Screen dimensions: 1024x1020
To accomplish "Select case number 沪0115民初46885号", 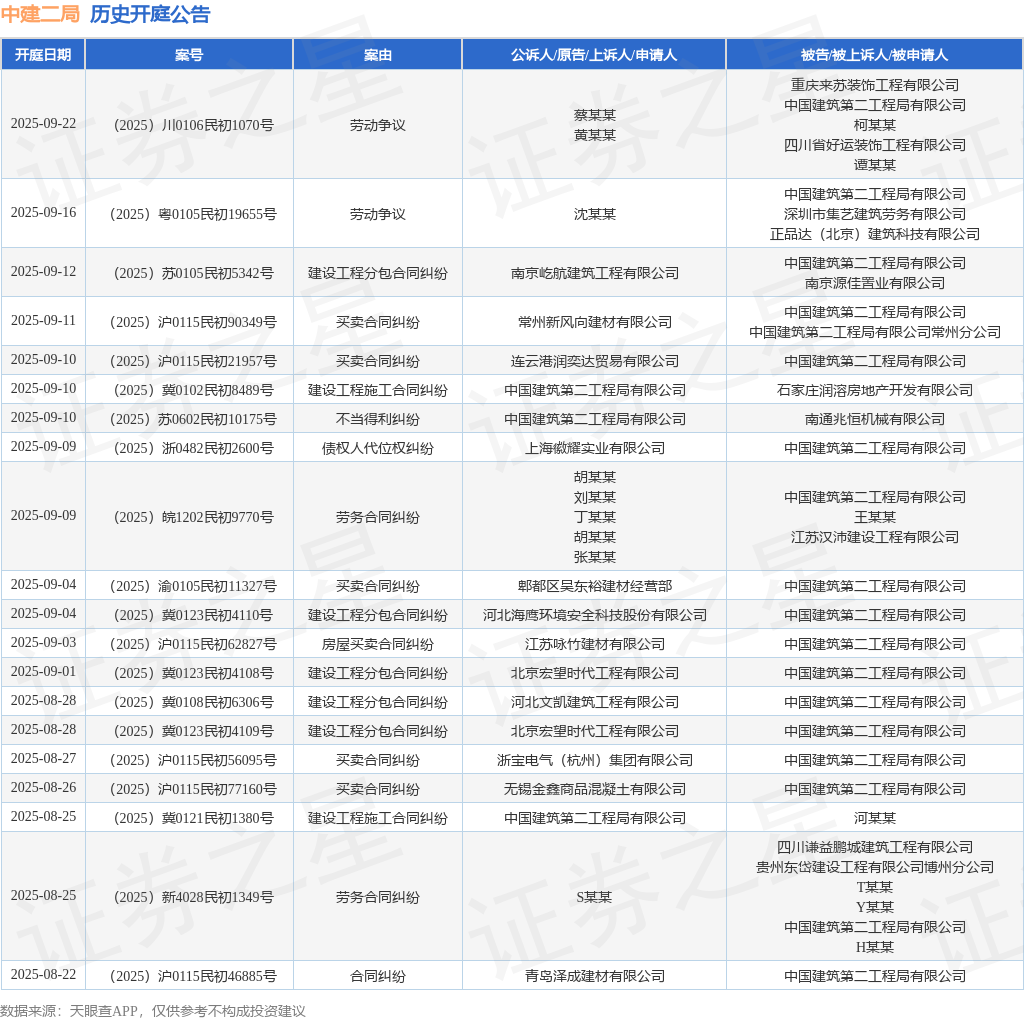I will click(x=193, y=976).
